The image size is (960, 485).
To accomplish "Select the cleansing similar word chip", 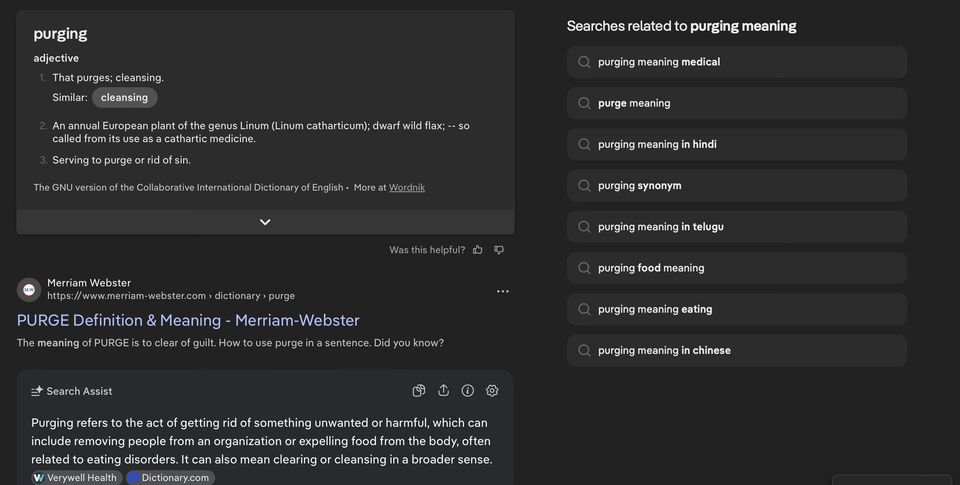I will click(x=124, y=97).
